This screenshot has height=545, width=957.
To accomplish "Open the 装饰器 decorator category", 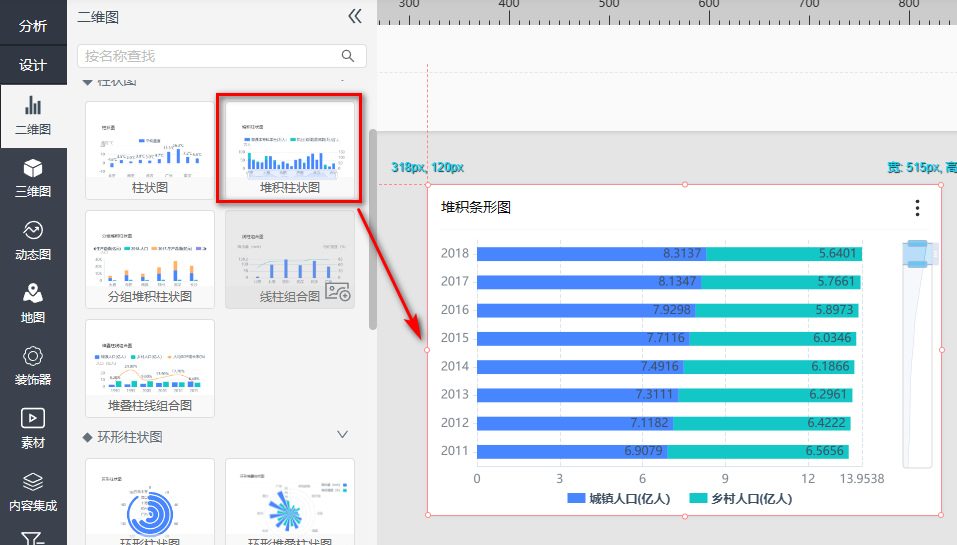I will 33,365.
